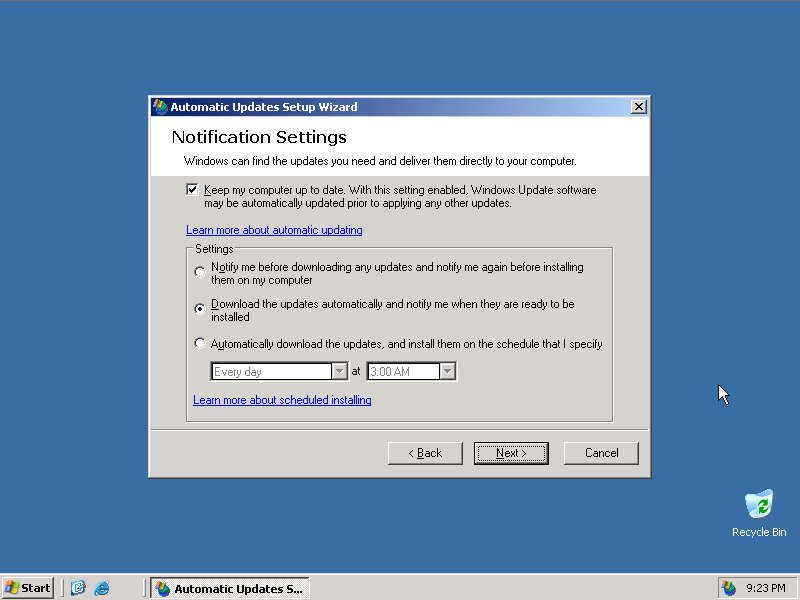800x600 pixels.
Task: Open Learn more about scheduled installing link
Action: click(x=282, y=400)
